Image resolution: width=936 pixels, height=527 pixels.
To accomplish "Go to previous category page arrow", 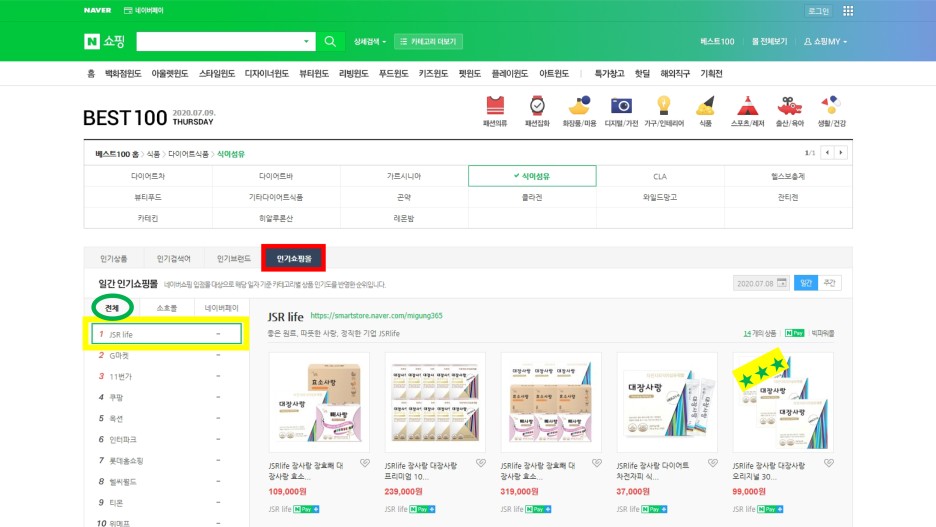I will [827, 153].
